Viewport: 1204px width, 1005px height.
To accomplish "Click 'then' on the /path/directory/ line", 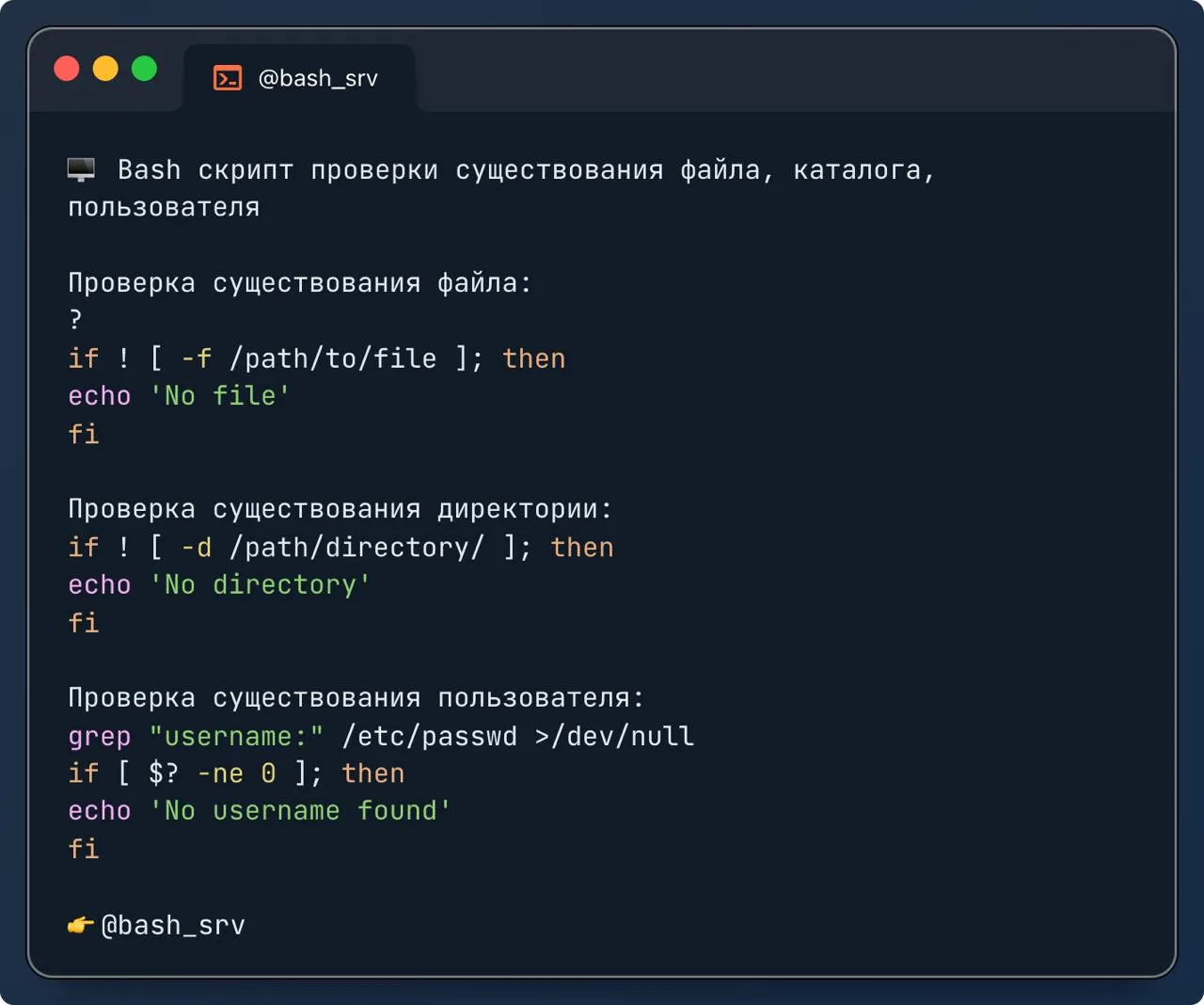I will point(582,548).
